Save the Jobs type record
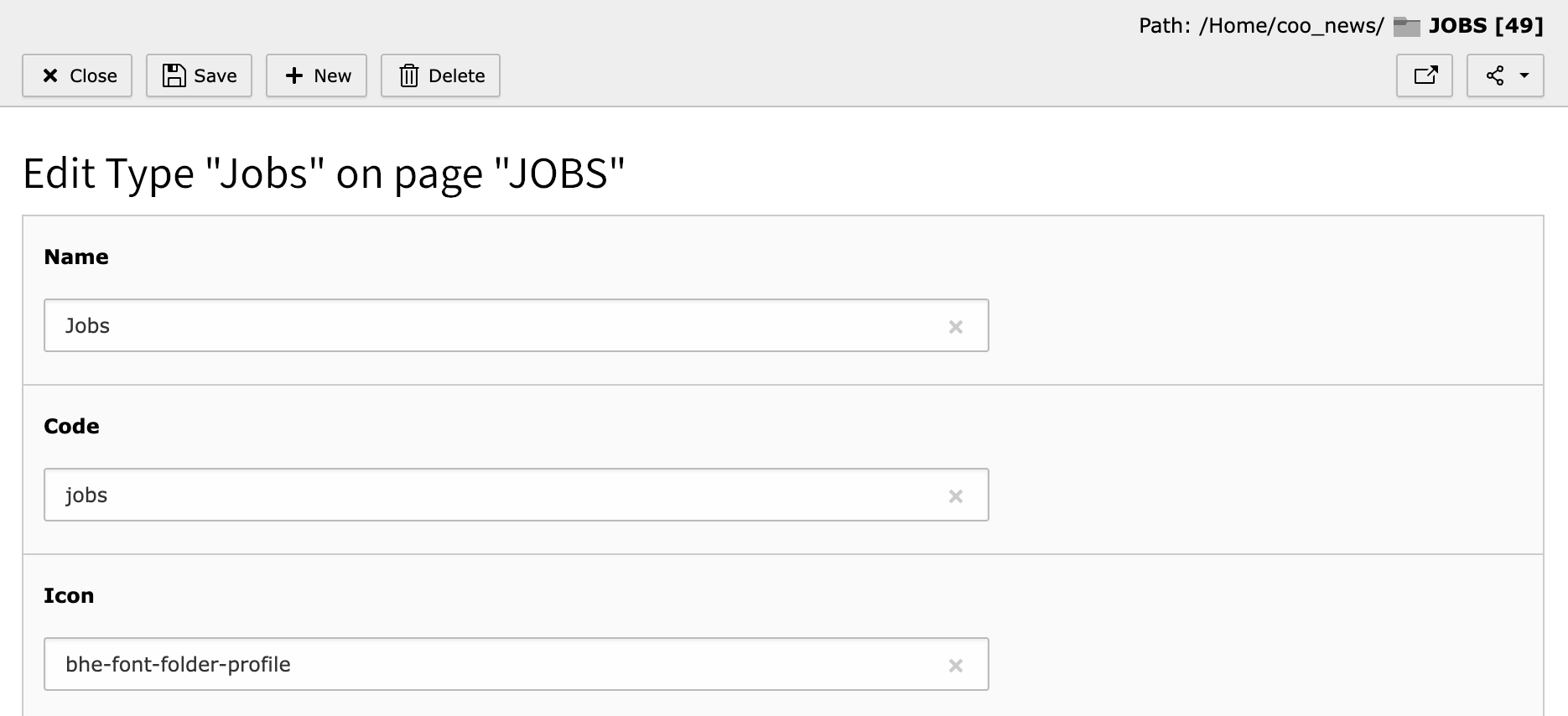 click(199, 75)
